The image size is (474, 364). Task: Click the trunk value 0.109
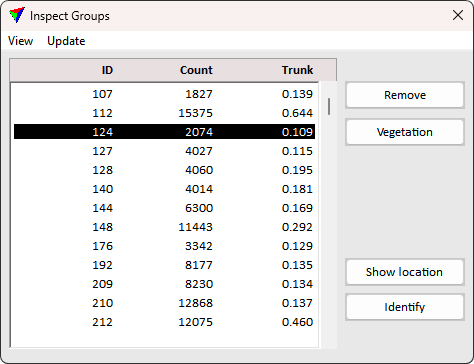click(x=297, y=132)
